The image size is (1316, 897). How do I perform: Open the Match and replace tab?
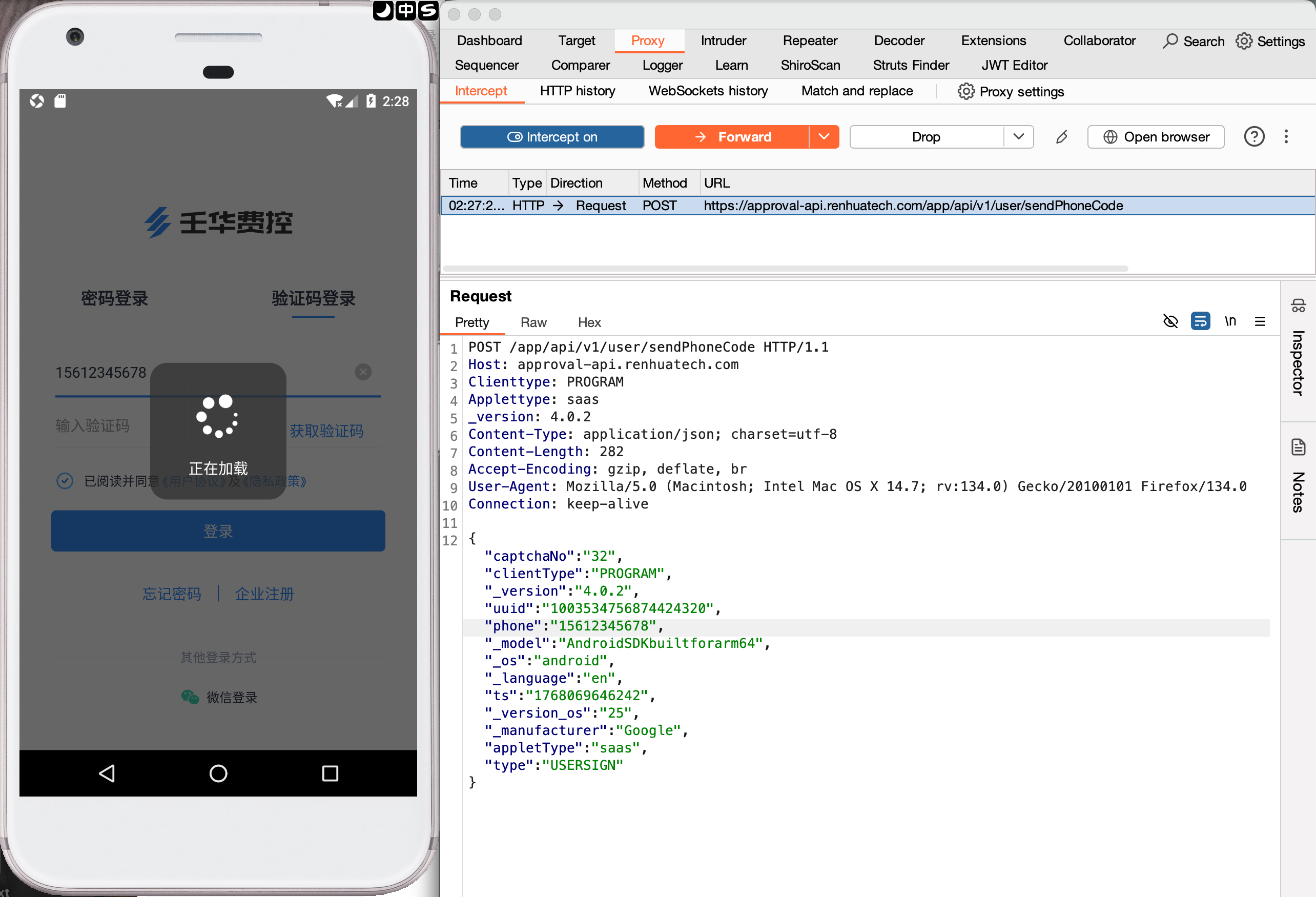857,91
